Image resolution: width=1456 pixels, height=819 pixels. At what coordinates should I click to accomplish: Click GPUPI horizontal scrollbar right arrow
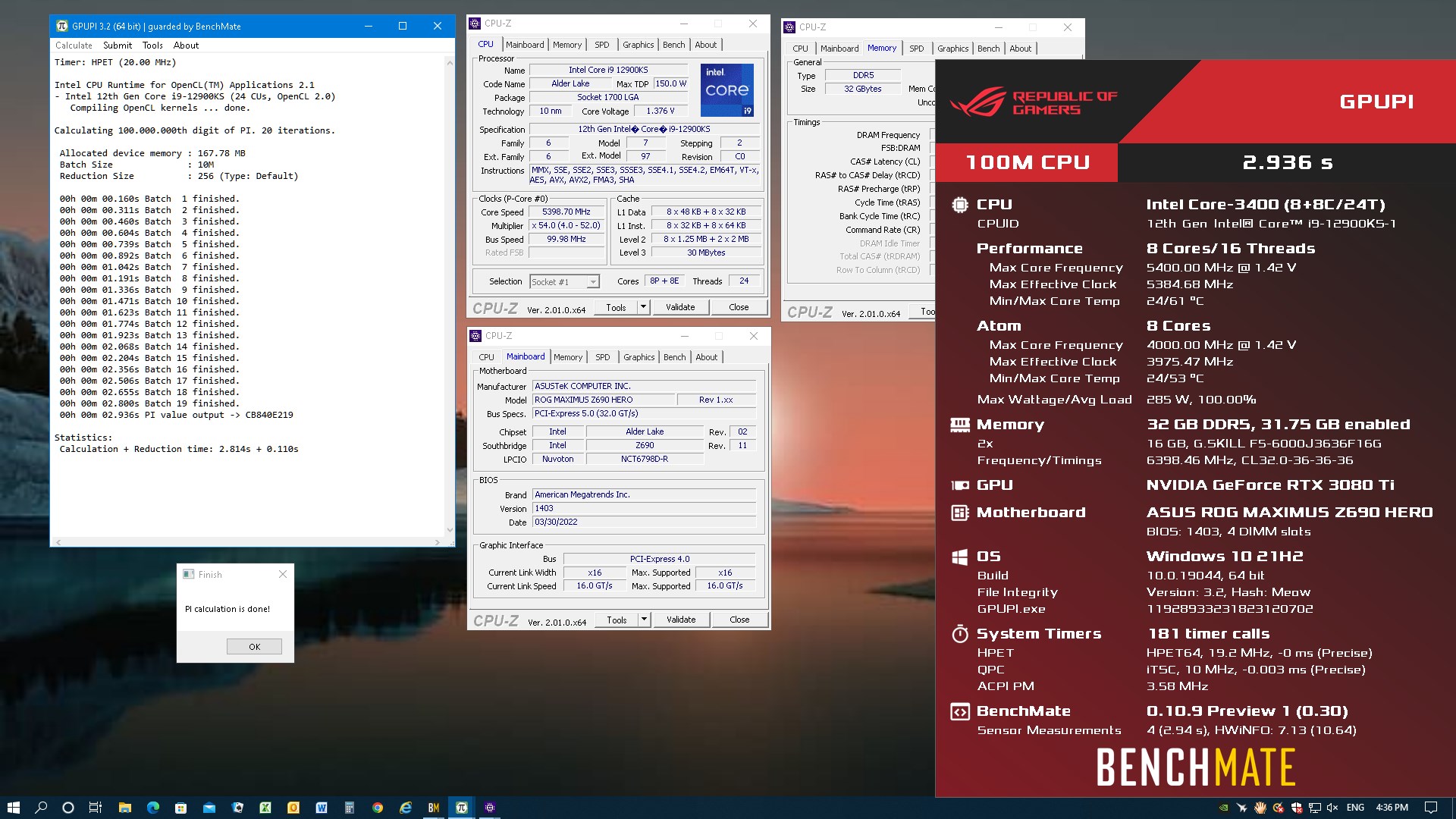[438, 542]
